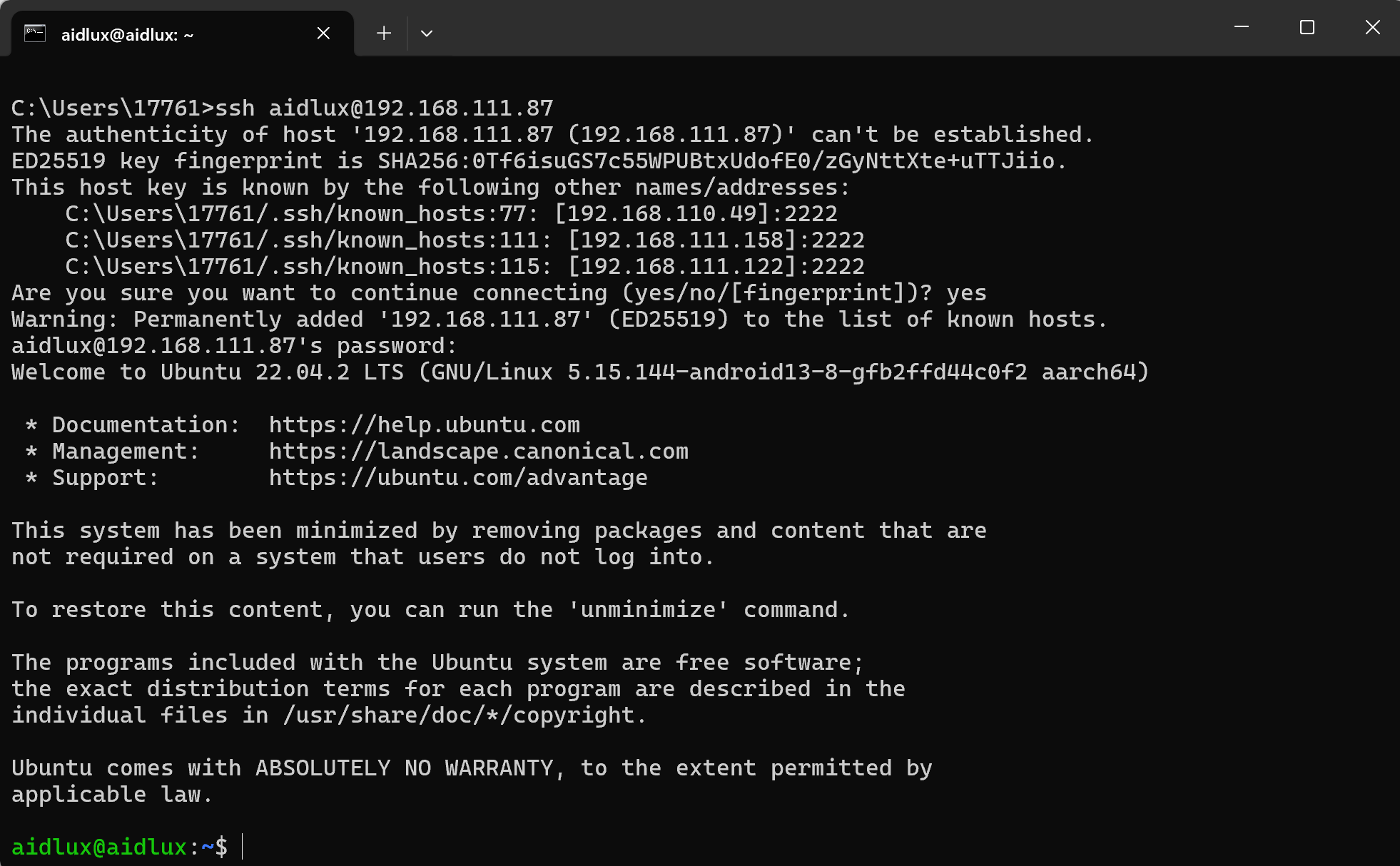Viewport: 1400px width, 866px height.
Task: Expand the new tab profile dropdown
Action: 427,34
